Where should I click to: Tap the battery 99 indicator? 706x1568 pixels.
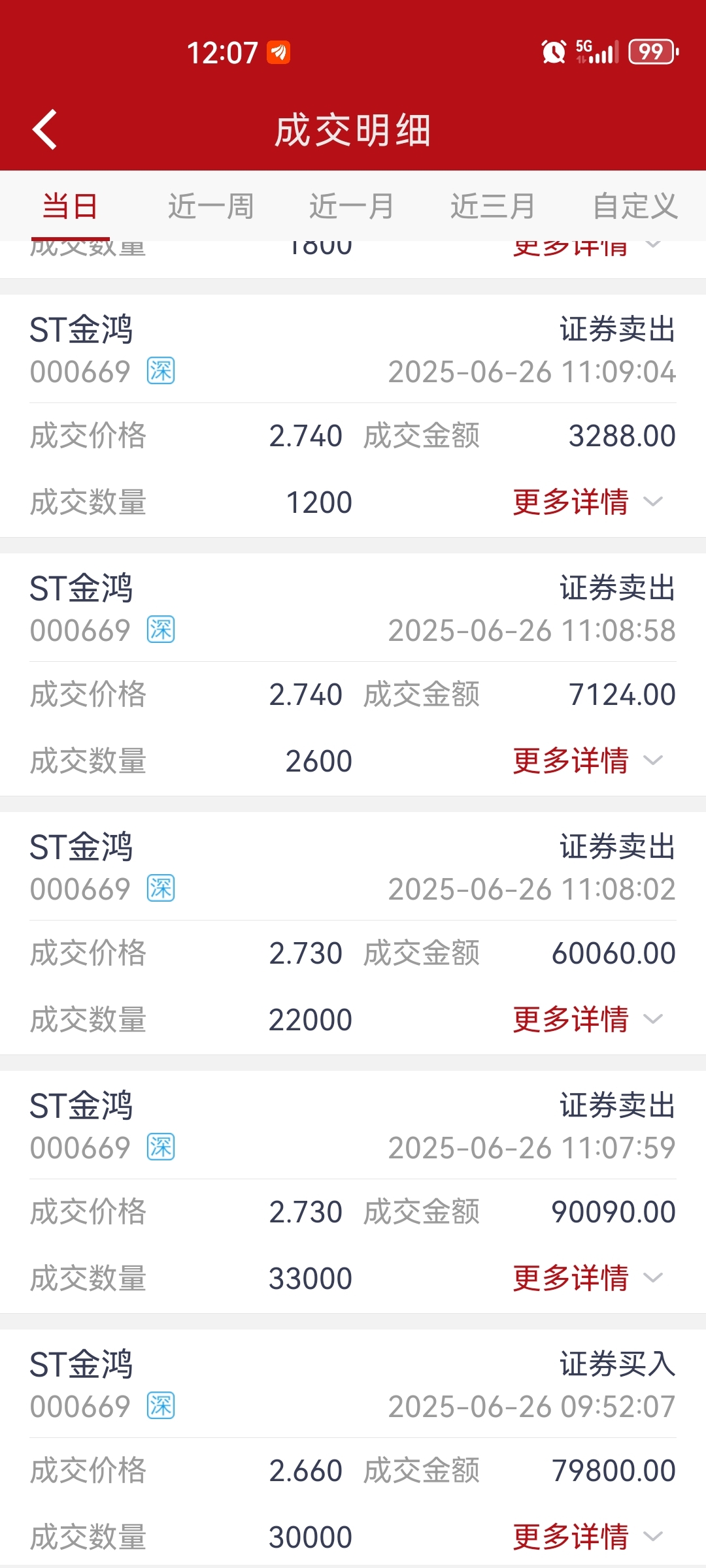pyautogui.click(x=653, y=52)
